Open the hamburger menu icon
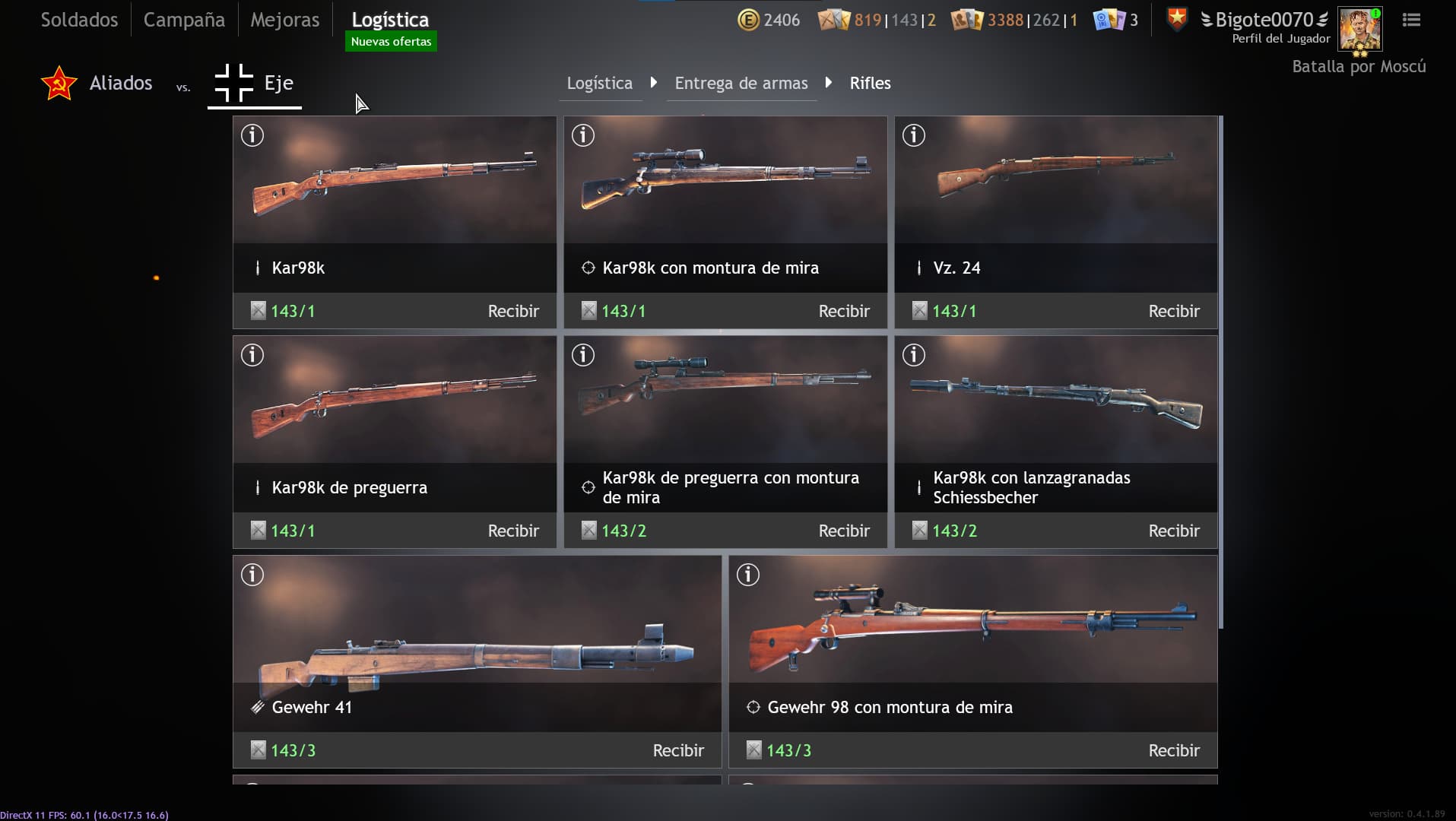1456x821 pixels. coord(1411,20)
